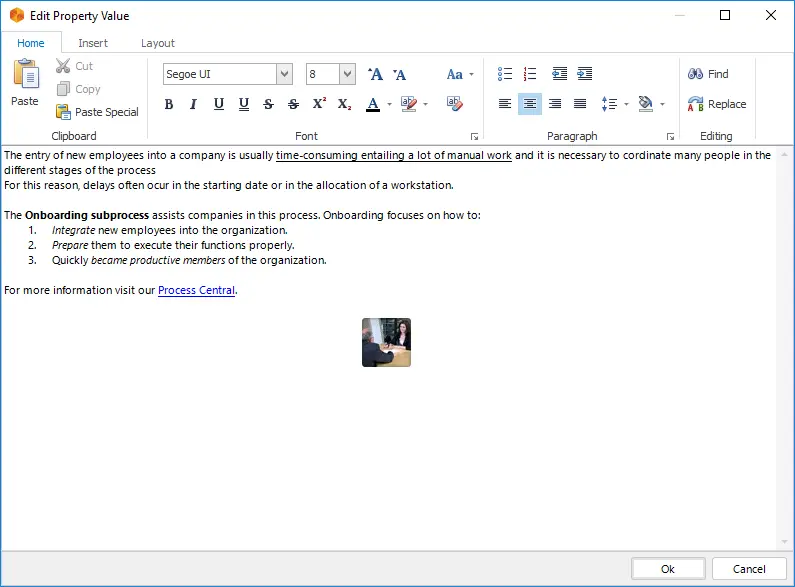Click the Cut scissors icon

click(63, 66)
